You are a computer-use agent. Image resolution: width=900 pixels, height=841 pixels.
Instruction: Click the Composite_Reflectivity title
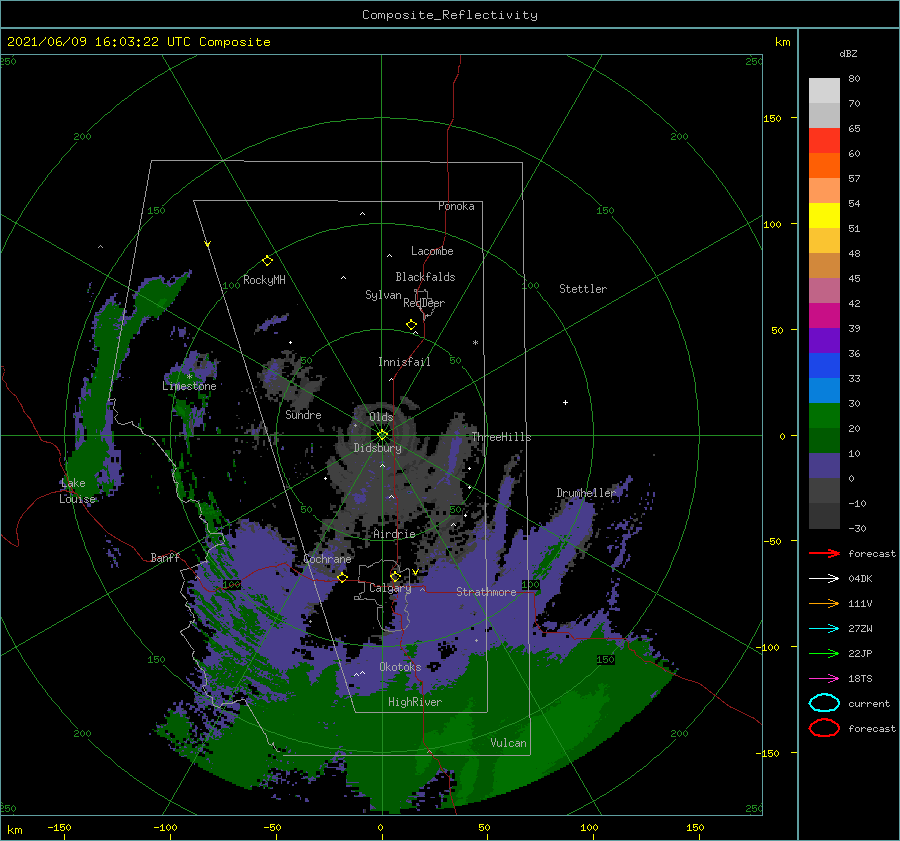point(450,15)
